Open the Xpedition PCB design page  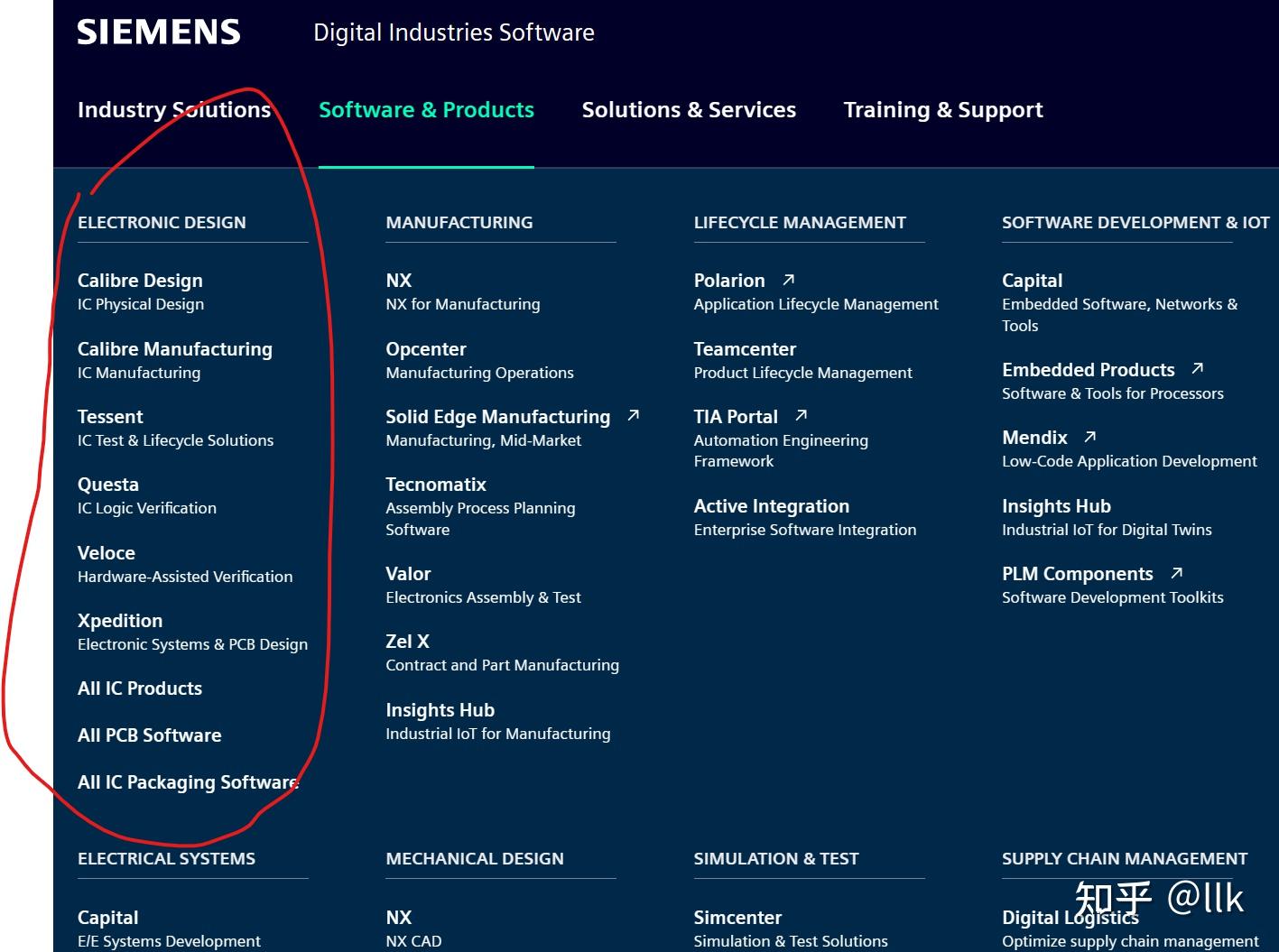click(x=120, y=620)
